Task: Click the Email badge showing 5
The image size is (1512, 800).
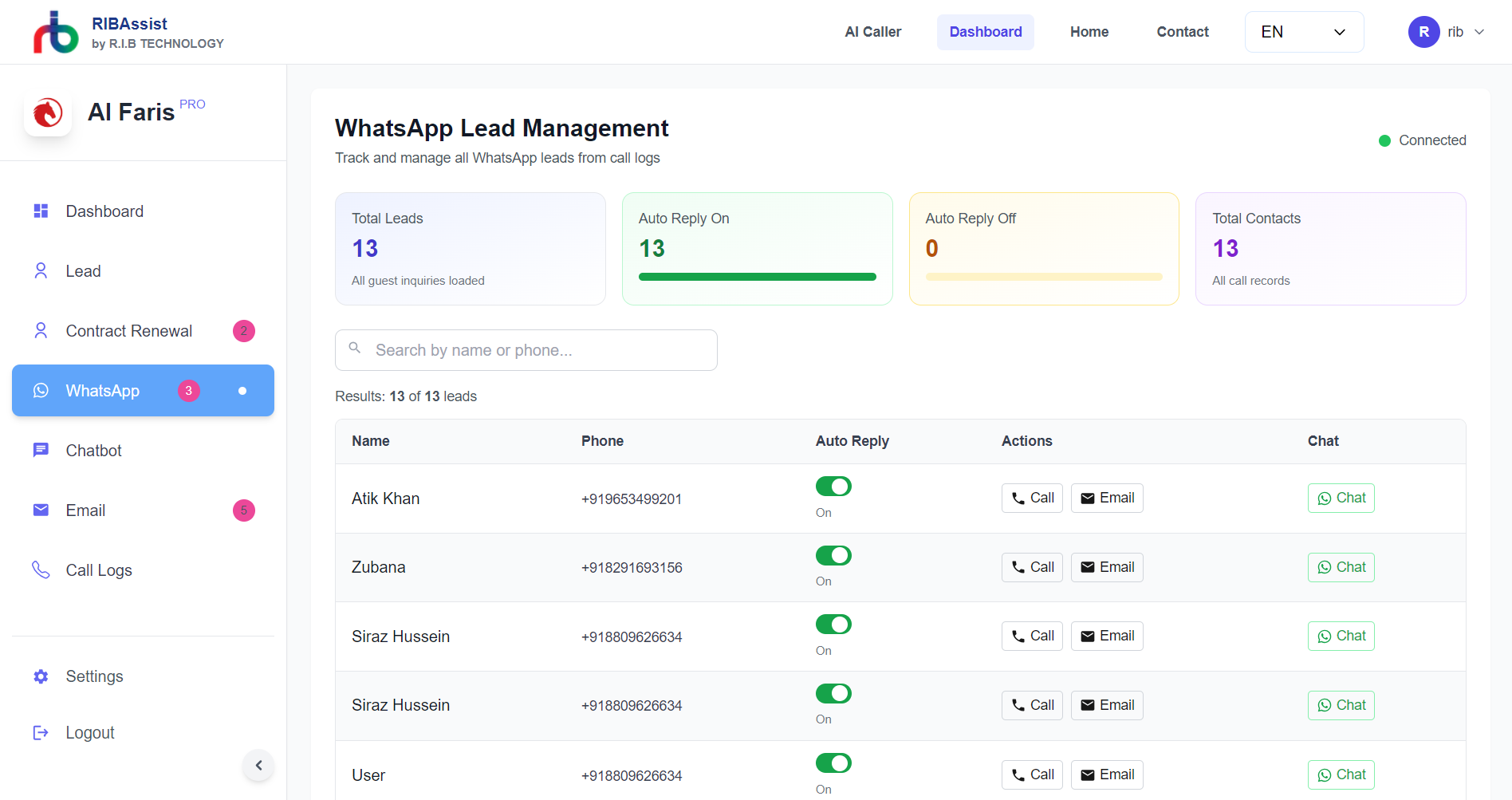Action: tap(243, 510)
